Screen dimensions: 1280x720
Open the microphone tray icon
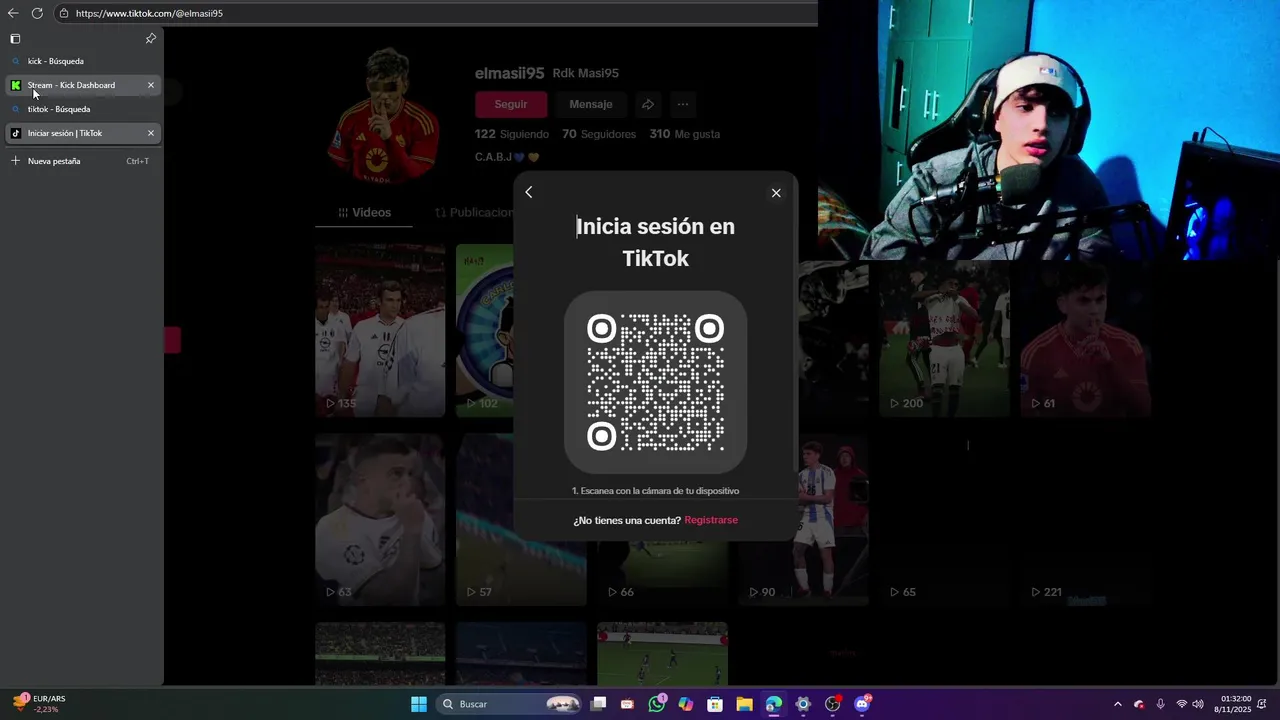1160,704
